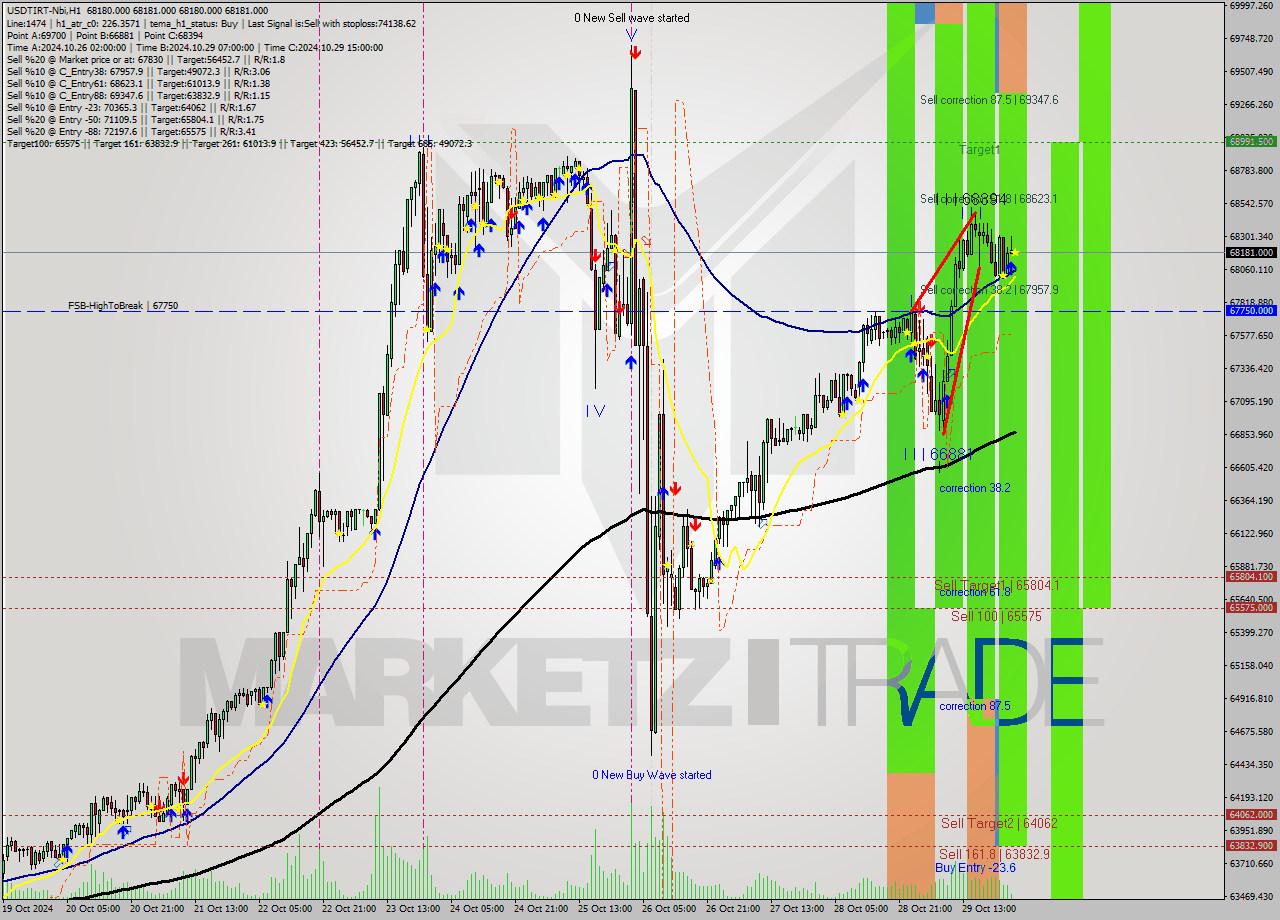Screen dimensions: 1280x920
Task: Select the red 63832.900 price tag
Action: pyautogui.click(x=1251, y=846)
